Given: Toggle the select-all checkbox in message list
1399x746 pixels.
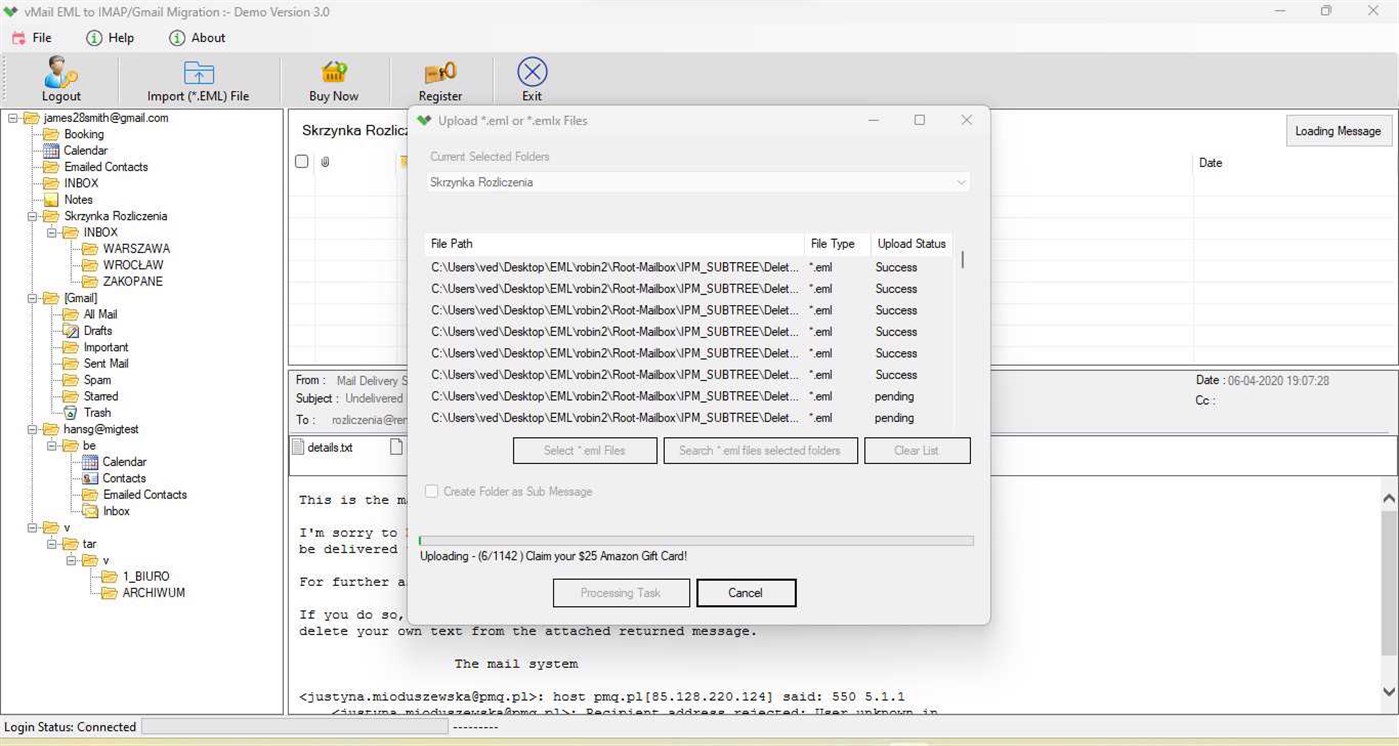Looking at the screenshot, I should click(x=301, y=161).
